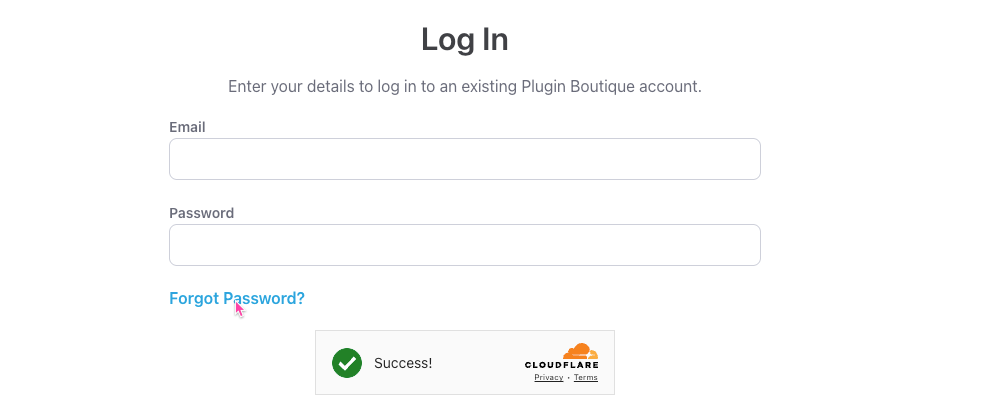This screenshot has width=994, height=405.
Task: Click the Password field label
Action: click(x=201, y=213)
